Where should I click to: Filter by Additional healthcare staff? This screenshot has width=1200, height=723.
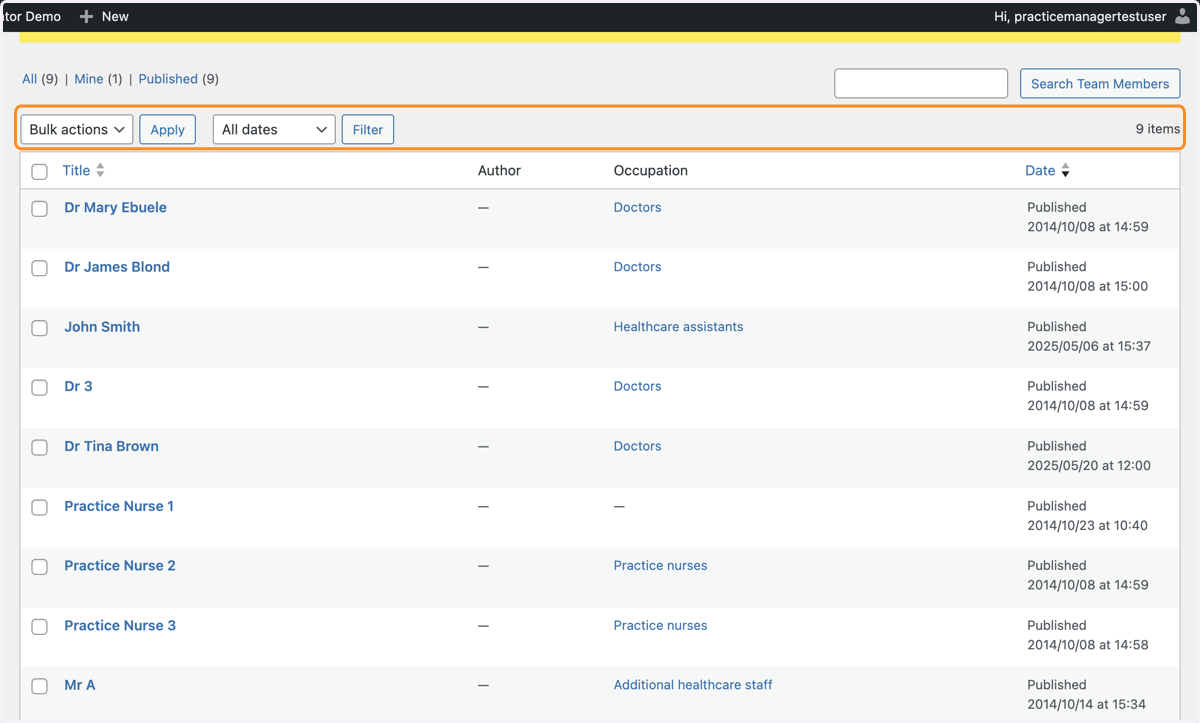coord(693,685)
